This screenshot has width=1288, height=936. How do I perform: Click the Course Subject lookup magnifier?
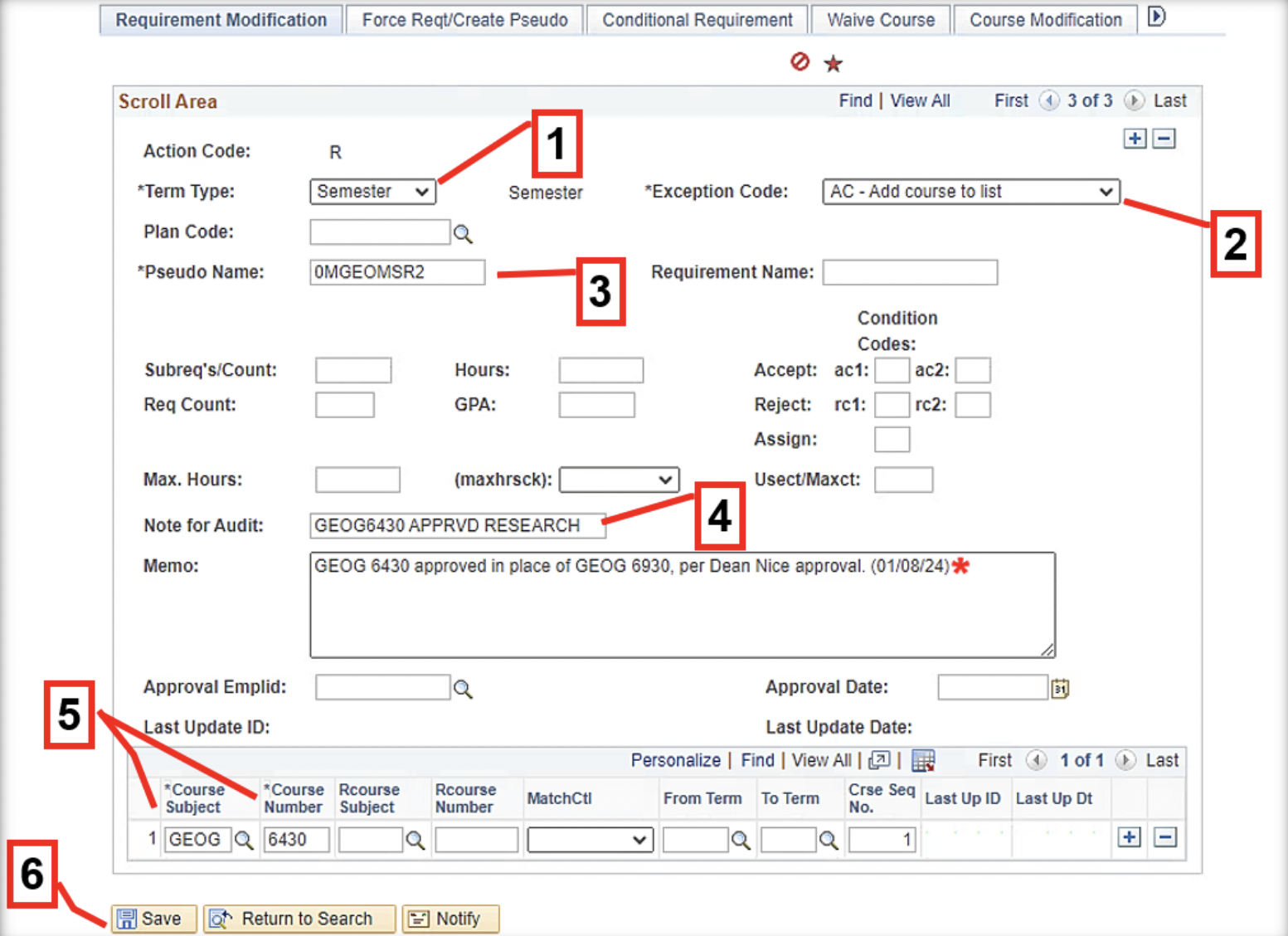pos(244,841)
